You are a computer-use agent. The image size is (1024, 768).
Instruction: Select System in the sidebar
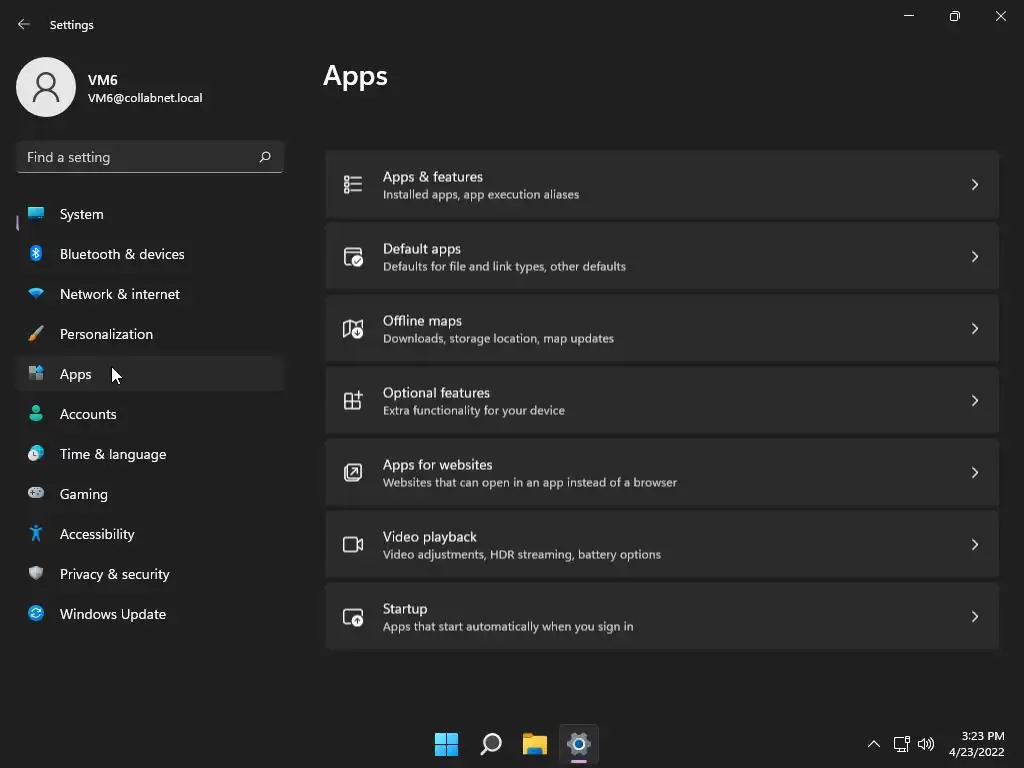click(150, 214)
